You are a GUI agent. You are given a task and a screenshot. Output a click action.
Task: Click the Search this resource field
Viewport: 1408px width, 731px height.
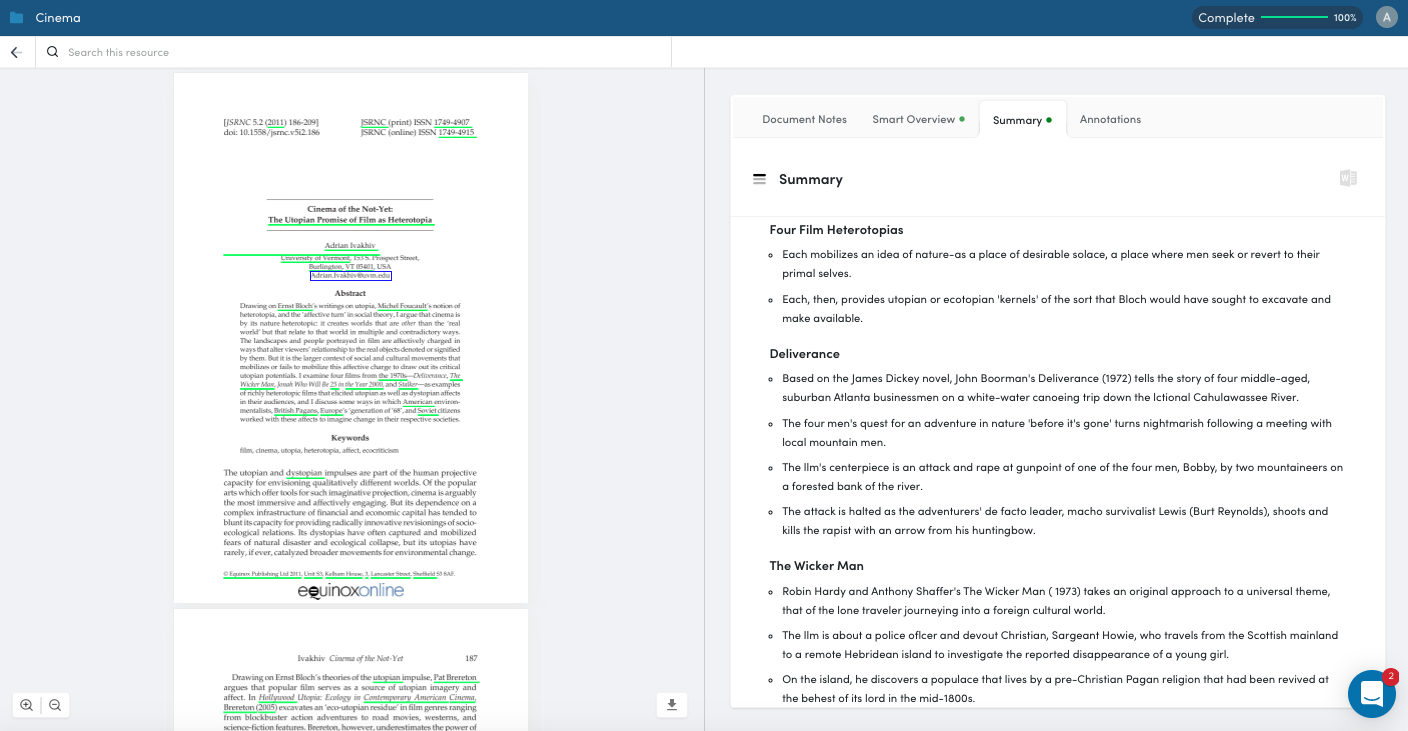point(360,52)
